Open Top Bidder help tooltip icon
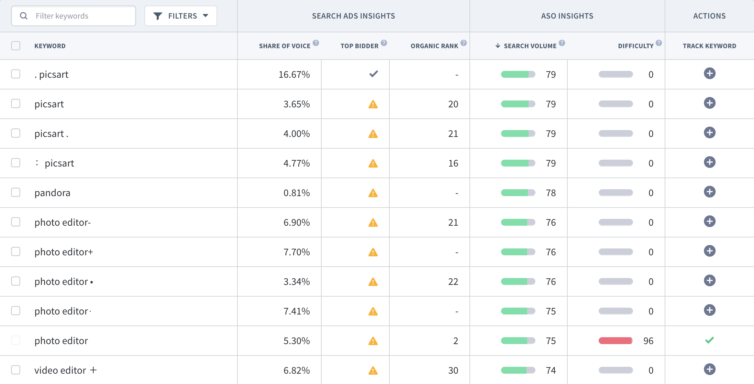The image size is (754, 384). [x=384, y=43]
